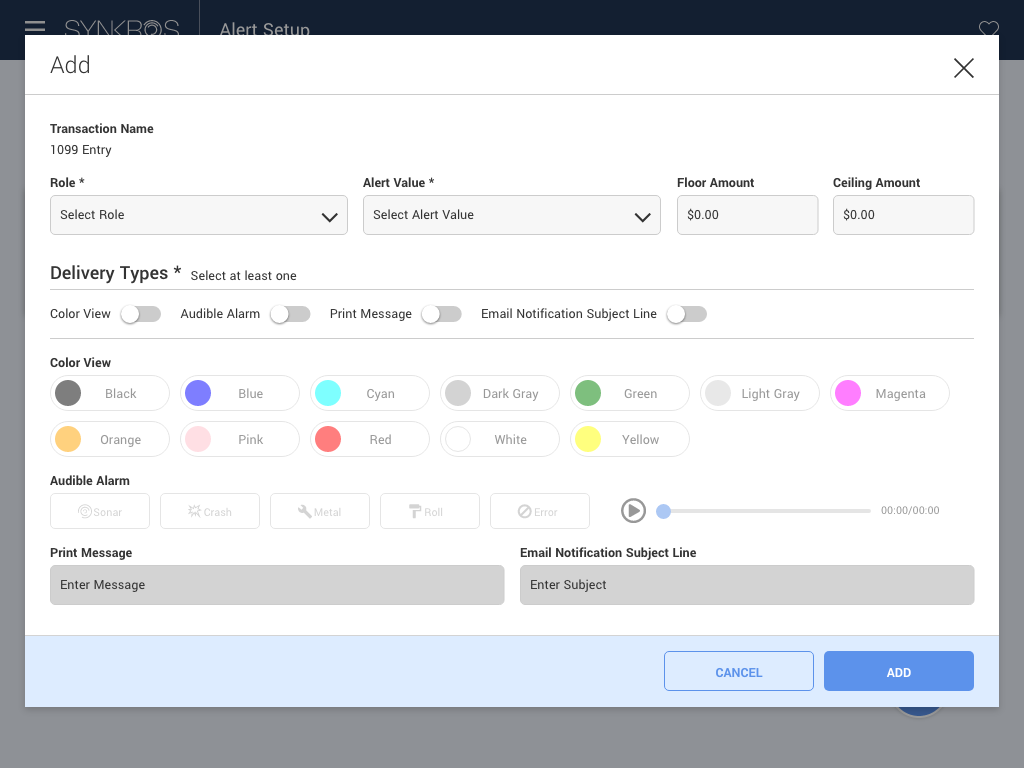The width and height of the screenshot is (1024, 768).
Task: Open the hamburger navigation menu
Action: click(35, 27)
